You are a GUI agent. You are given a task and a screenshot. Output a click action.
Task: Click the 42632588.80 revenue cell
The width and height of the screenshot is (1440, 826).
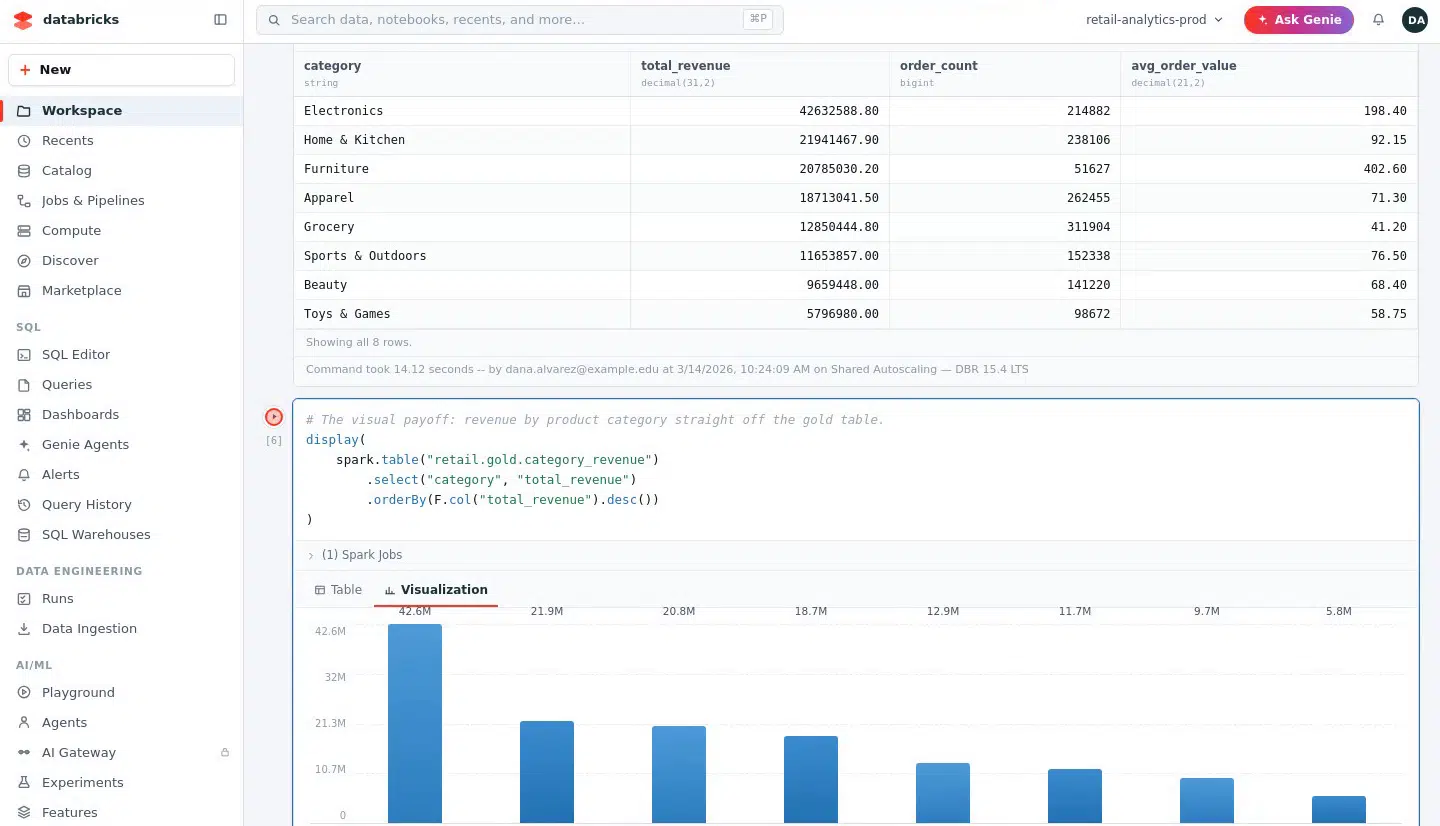pos(760,111)
